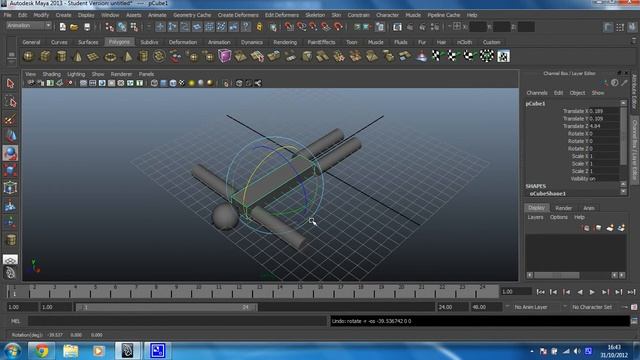Image resolution: width=640 pixels, height=360 pixels.
Task: Open the Skeleton menu
Action: 315,15
